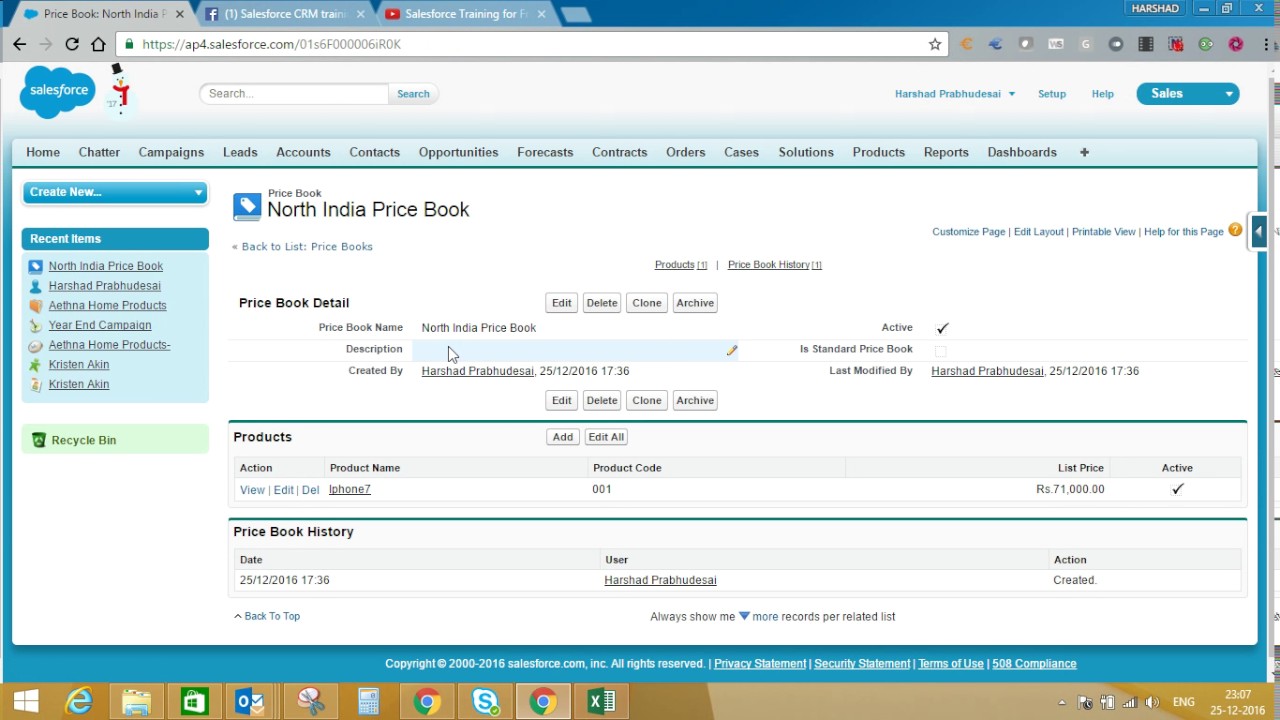Screen dimensions: 1280x720
Task: Click the ENG language indicator in tray
Action: (x=1184, y=702)
